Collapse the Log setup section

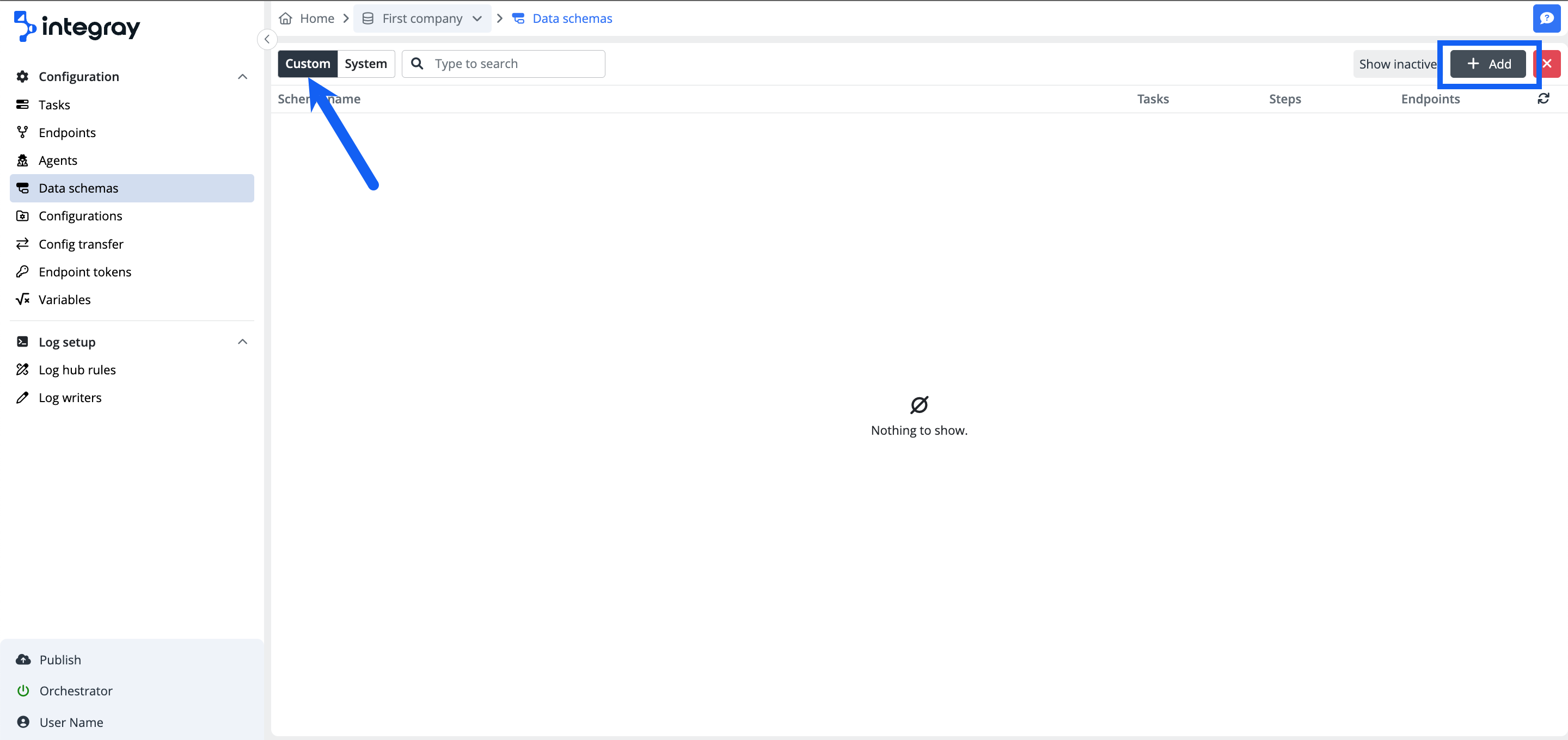(x=242, y=341)
